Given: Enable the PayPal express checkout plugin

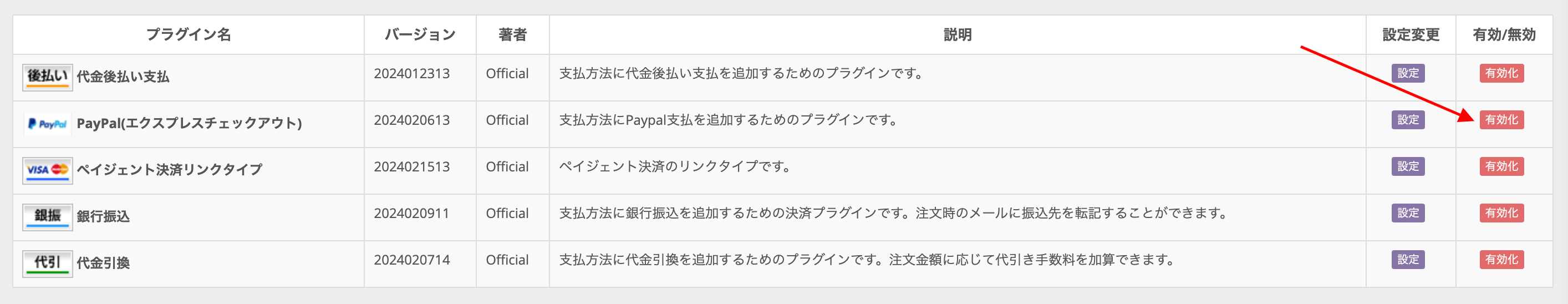Looking at the screenshot, I should (1501, 120).
